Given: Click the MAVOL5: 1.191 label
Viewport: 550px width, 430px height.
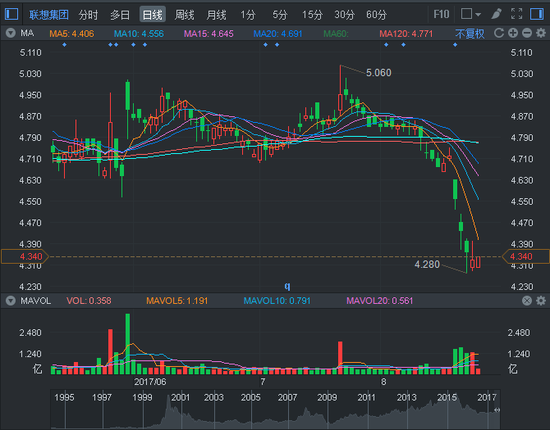Looking at the screenshot, I should [177, 301].
